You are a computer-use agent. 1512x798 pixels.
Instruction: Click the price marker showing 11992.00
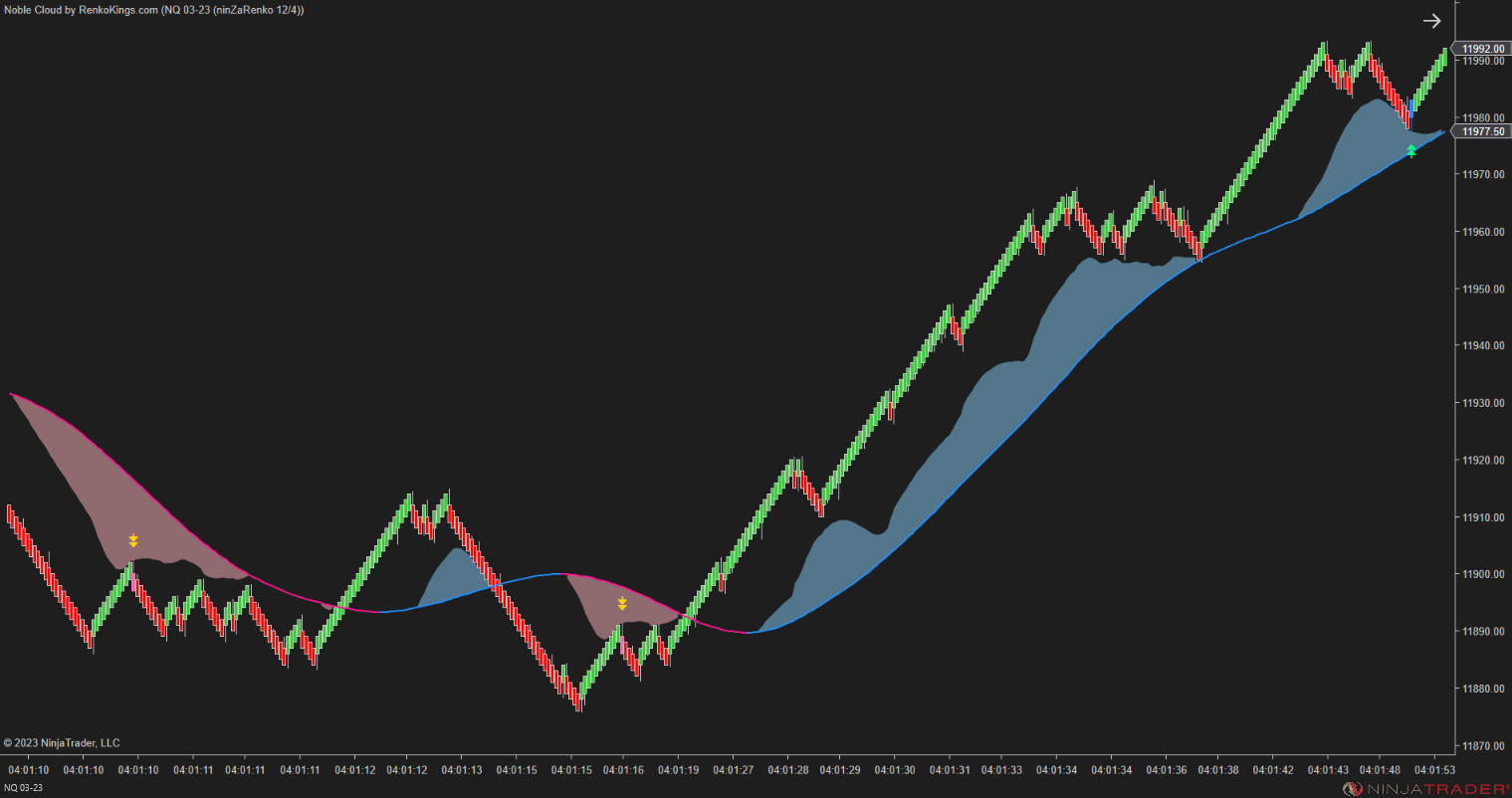click(x=1482, y=47)
